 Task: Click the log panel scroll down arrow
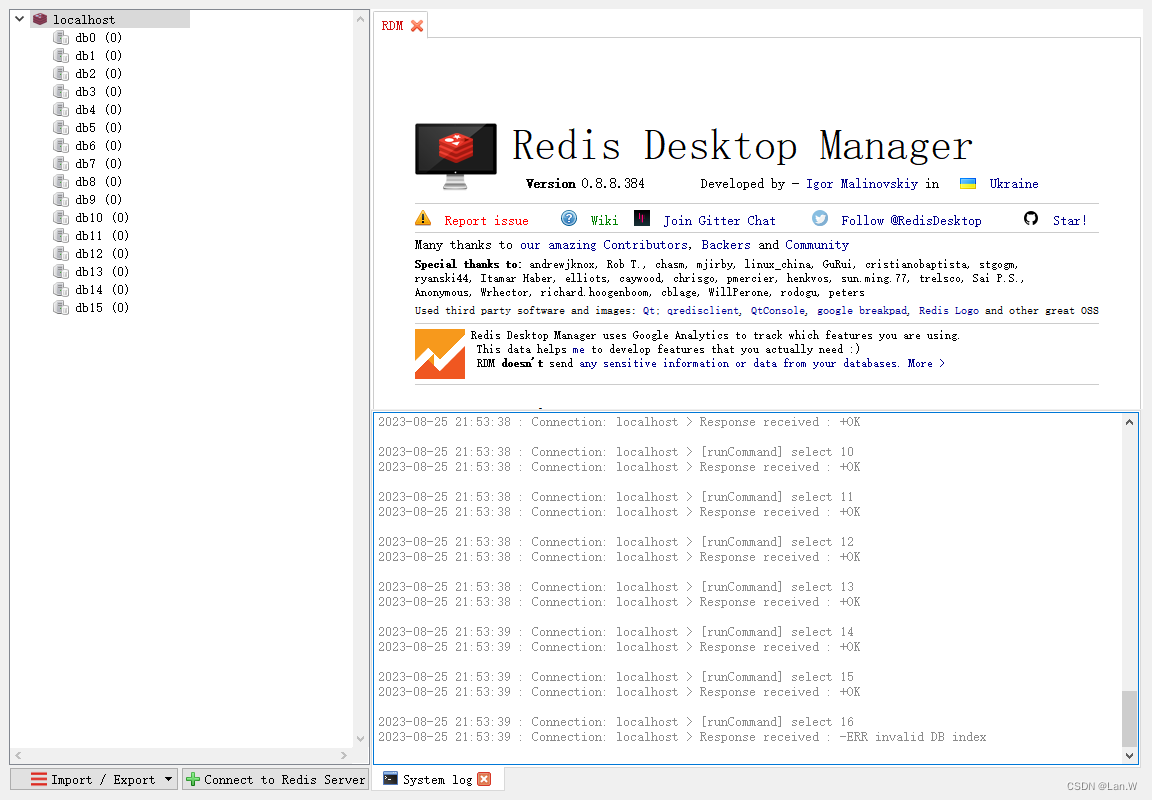tap(1129, 754)
